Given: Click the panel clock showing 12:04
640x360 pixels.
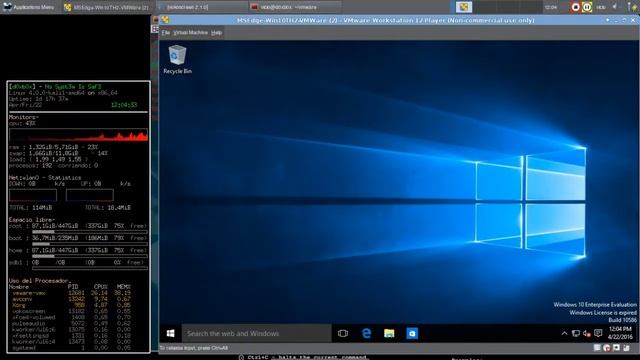Looking at the screenshot, I should tap(550, 7).
